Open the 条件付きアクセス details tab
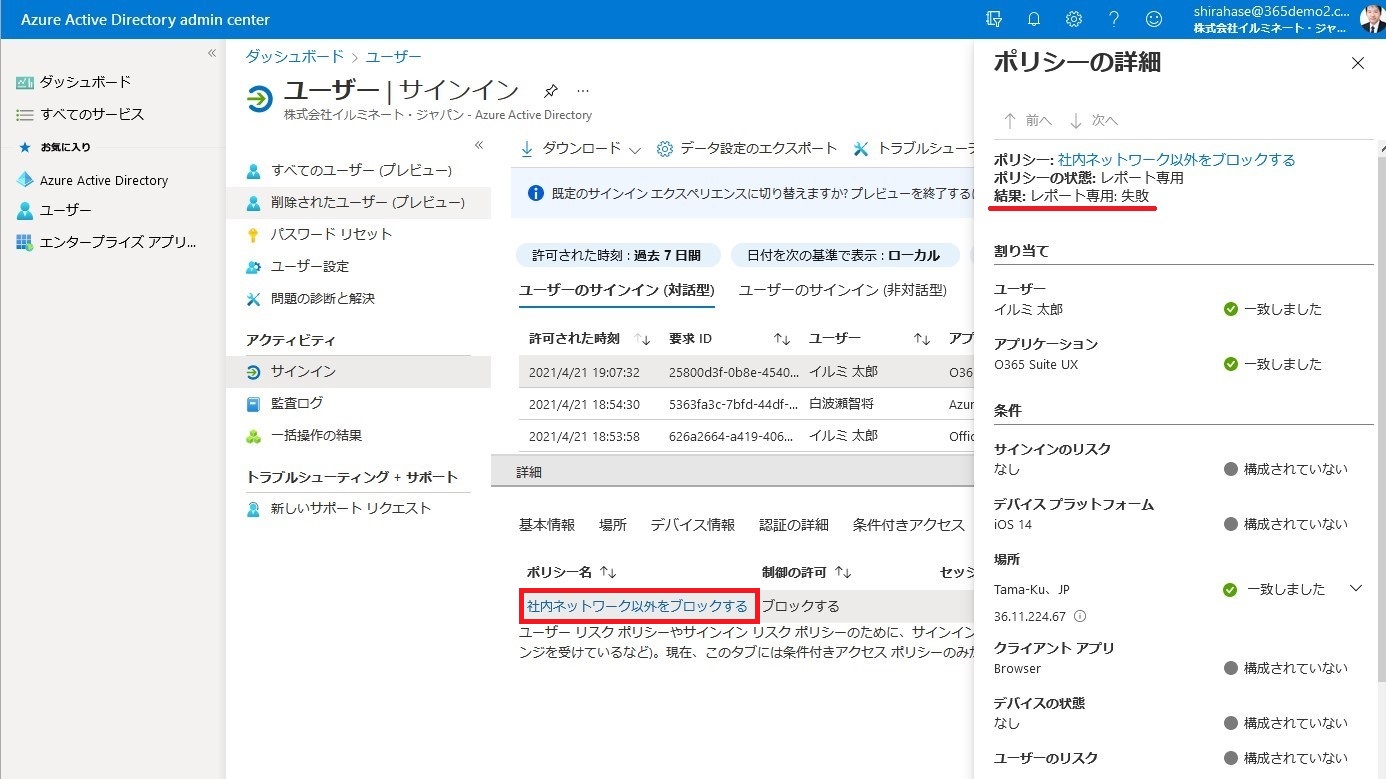Viewport: 1386px width, 779px height. [909, 525]
